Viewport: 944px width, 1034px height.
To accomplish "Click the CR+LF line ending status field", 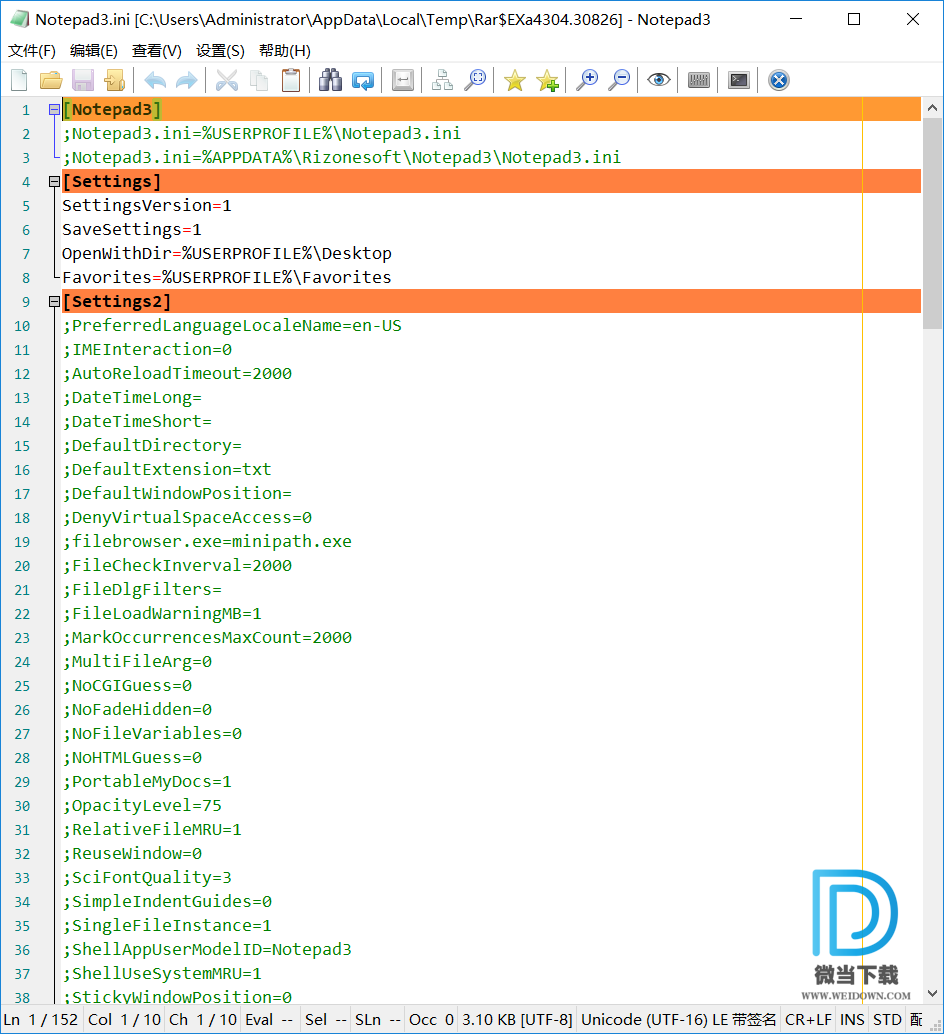I will pos(808,1019).
